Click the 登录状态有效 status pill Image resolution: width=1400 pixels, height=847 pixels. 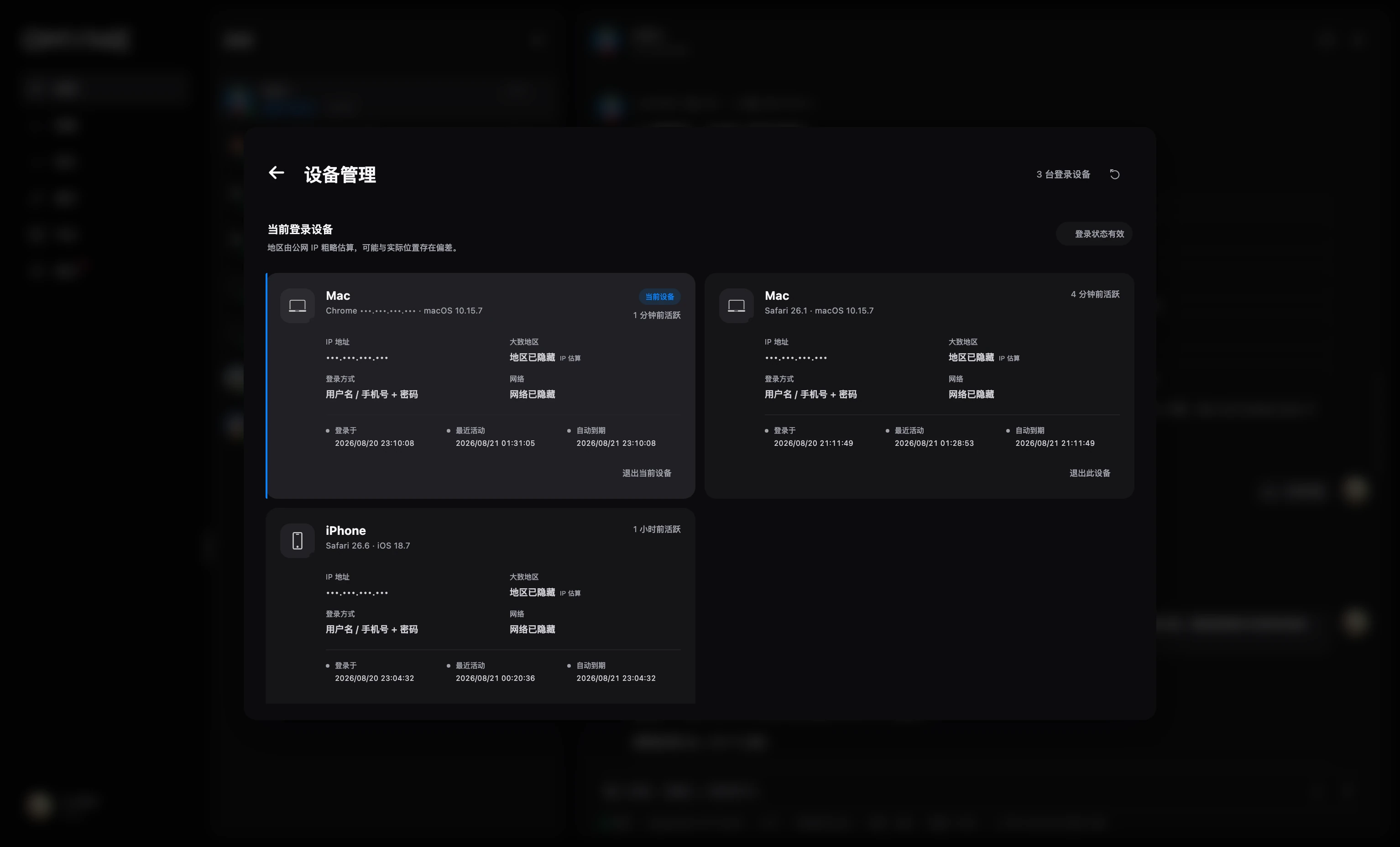tap(1094, 234)
